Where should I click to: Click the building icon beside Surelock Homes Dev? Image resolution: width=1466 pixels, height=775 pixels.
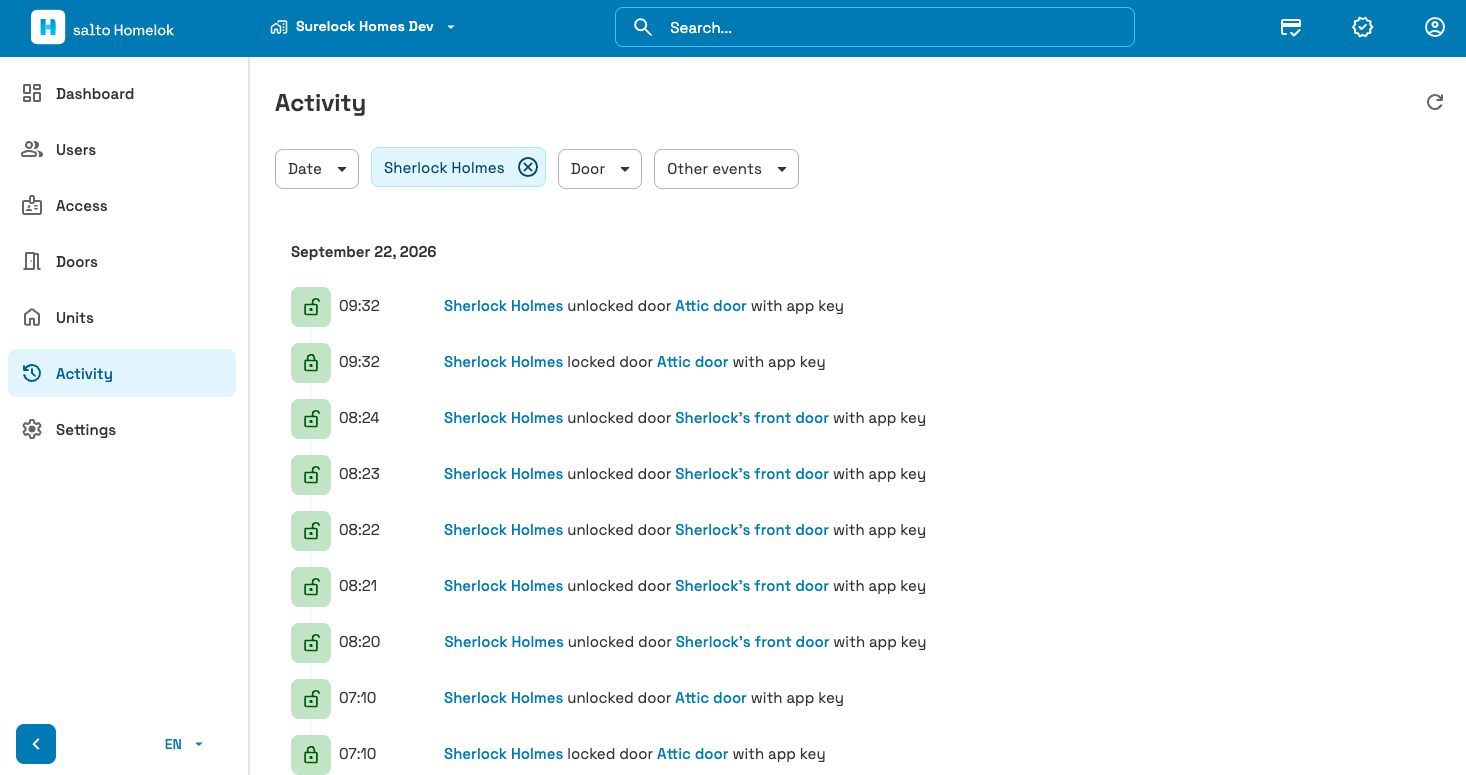(279, 28)
